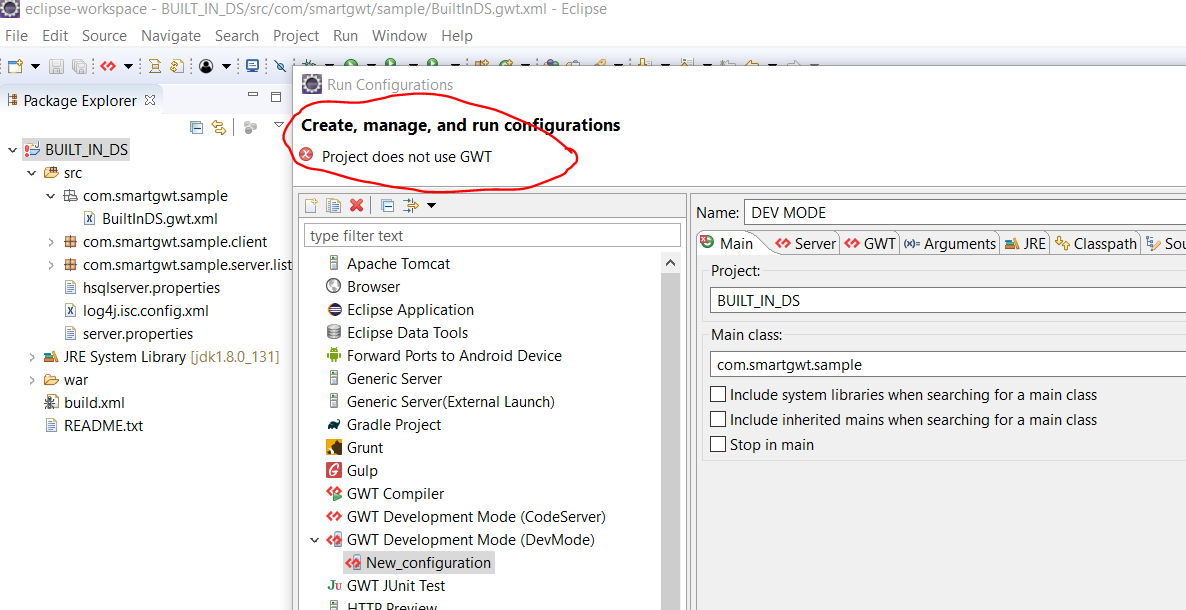
Task: Click the Name field containing DEV MODE
Action: [965, 213]
